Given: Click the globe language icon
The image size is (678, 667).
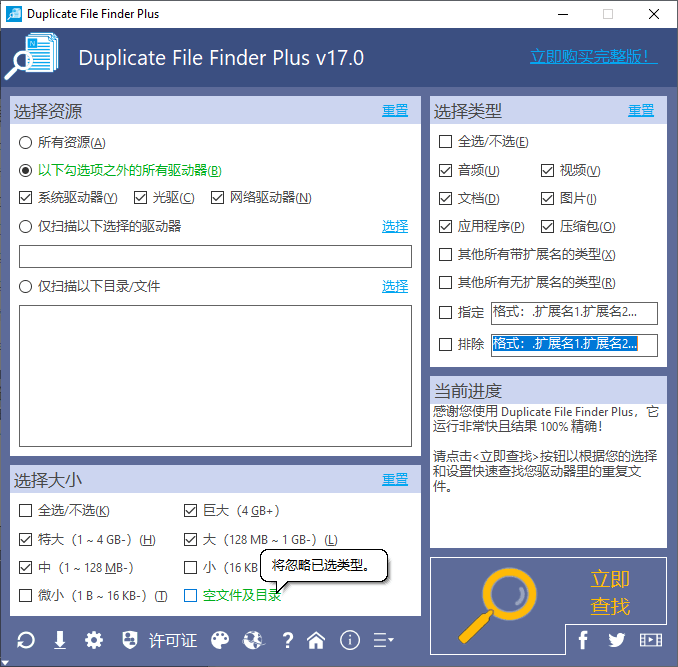Looking at the screenshot, I should [x=253, y=640].
